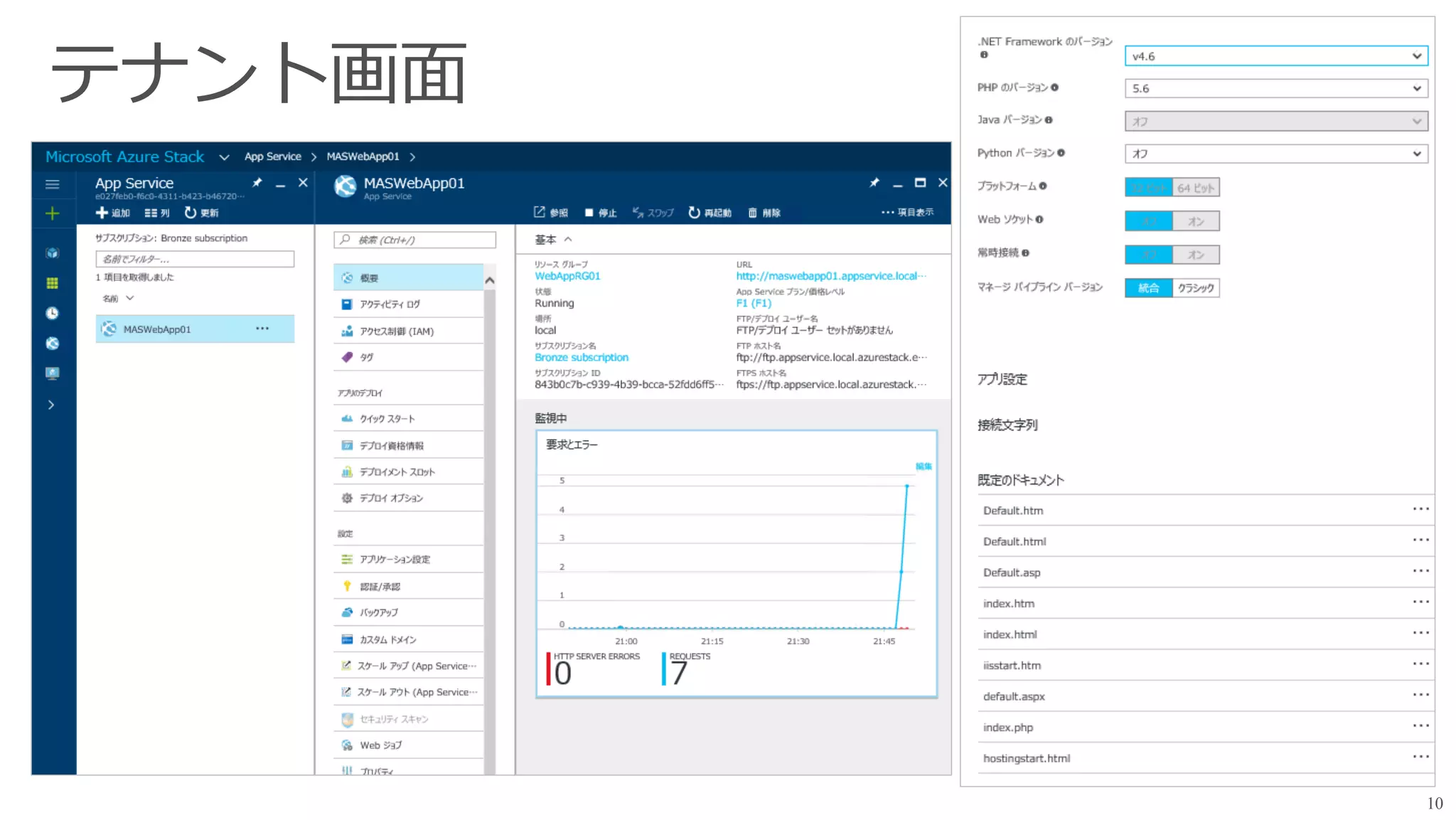The image size is (1456, 820).
Task: Open the hamburger menu in the left sidebar
Action: coord(52,184)
